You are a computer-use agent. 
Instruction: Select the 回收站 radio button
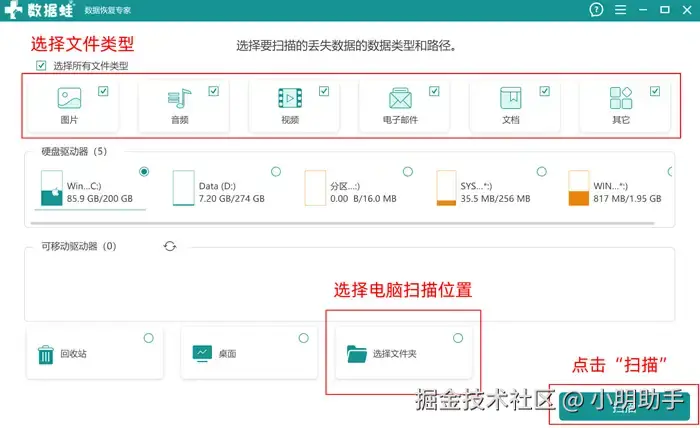pyautogui.click(x=149, y=338)
